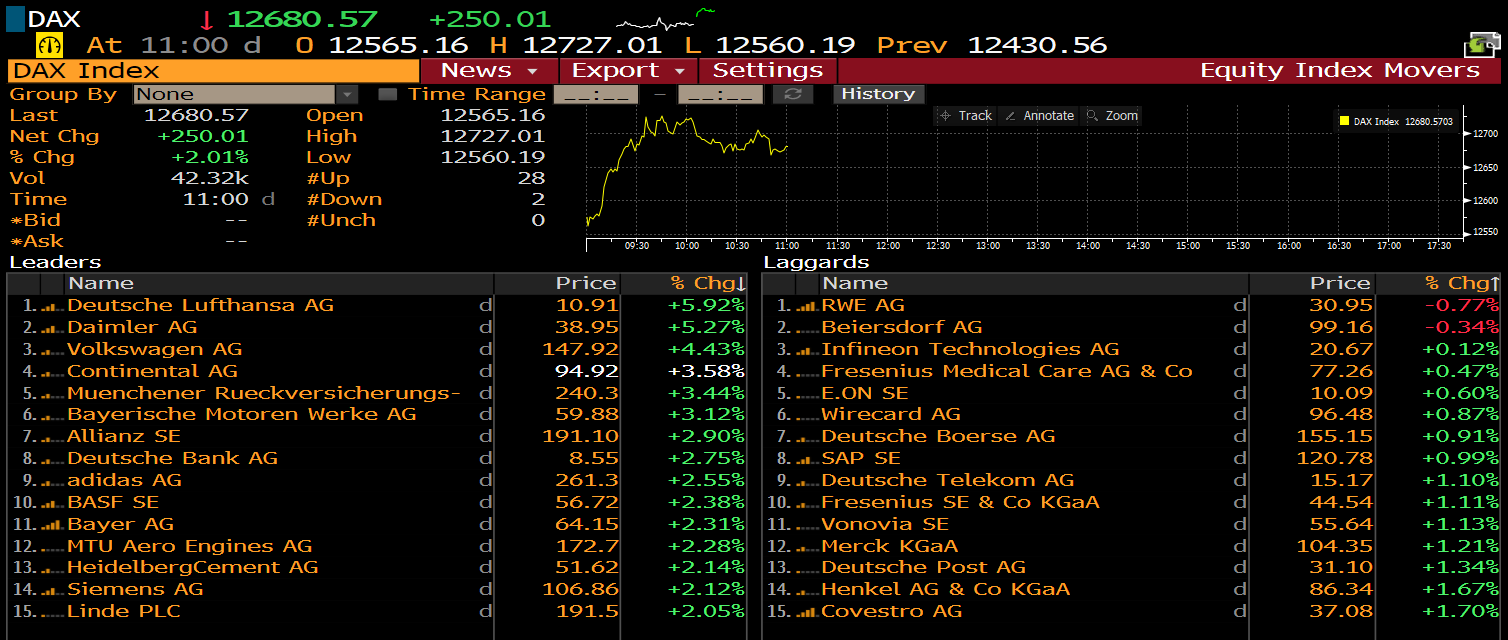1508x640 pixels.
Task: Click the History button
Action: pyautogui.click(x=878, y=94)
